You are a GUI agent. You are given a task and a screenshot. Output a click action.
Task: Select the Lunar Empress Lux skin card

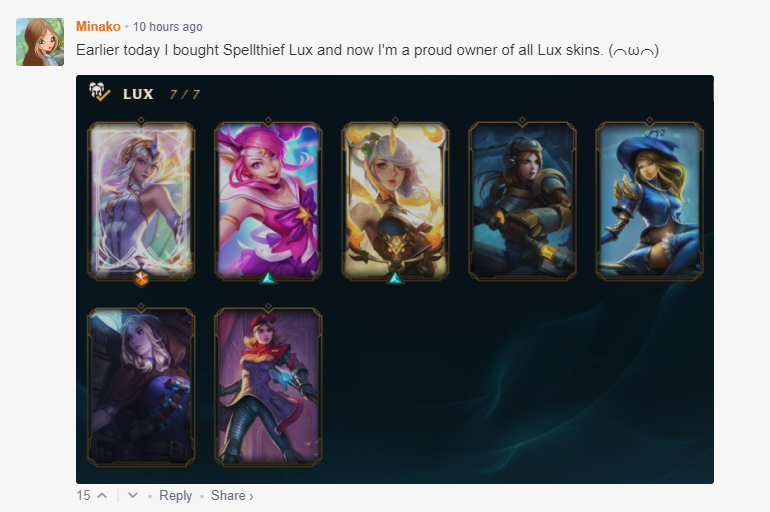tap(395, 201)
